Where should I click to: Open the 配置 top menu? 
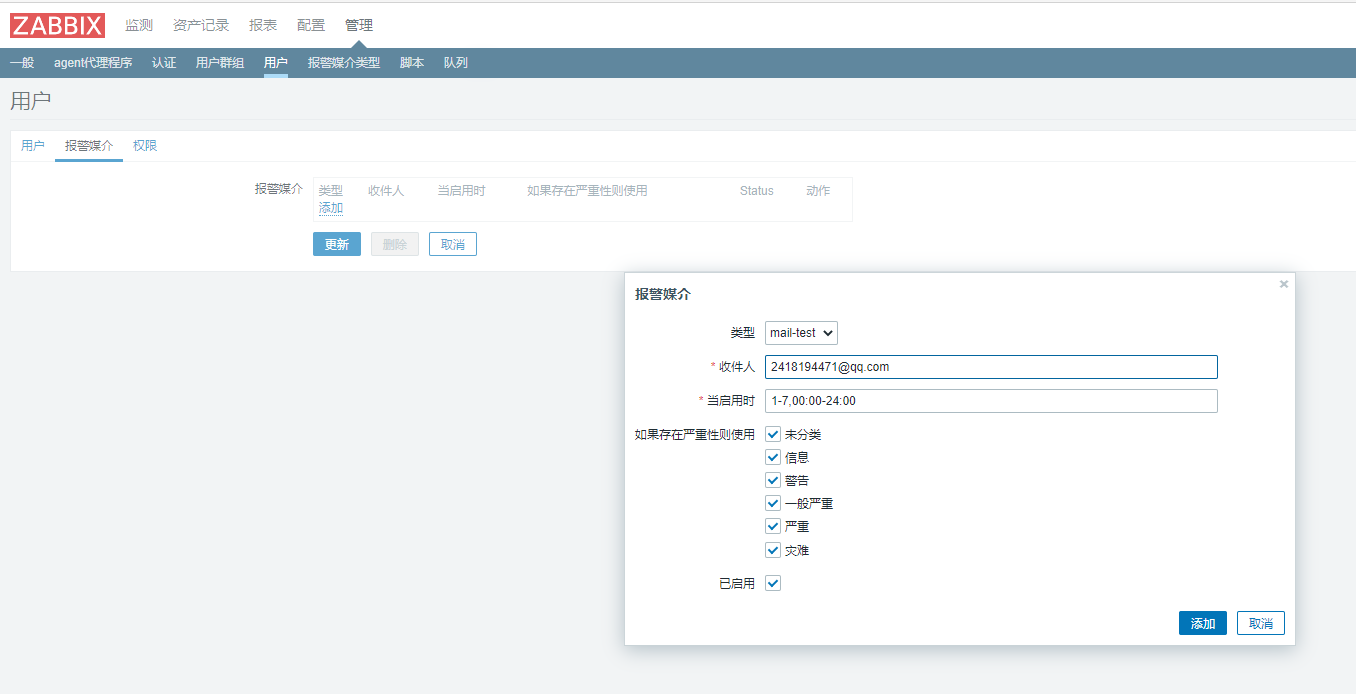311,25
